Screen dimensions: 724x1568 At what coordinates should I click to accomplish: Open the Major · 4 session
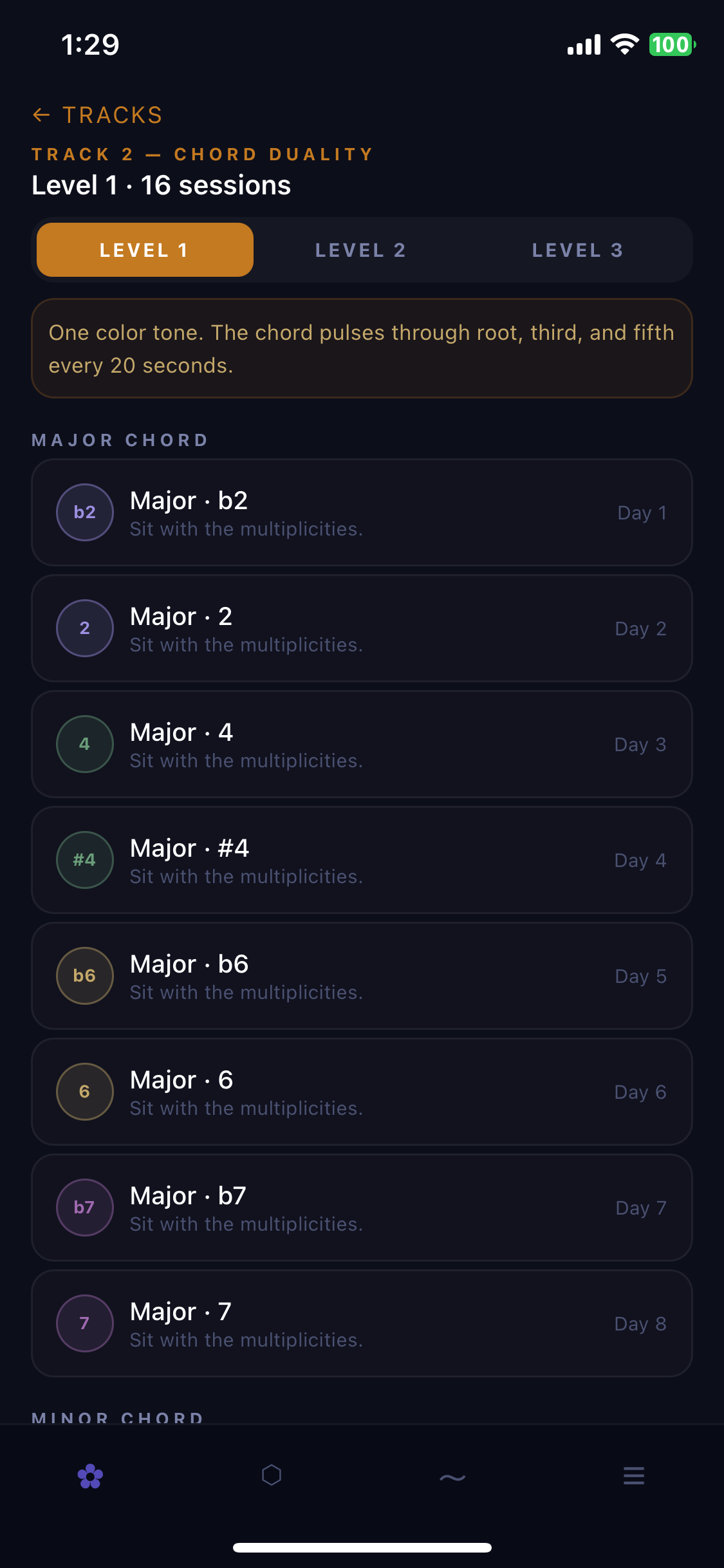(361, 744)
